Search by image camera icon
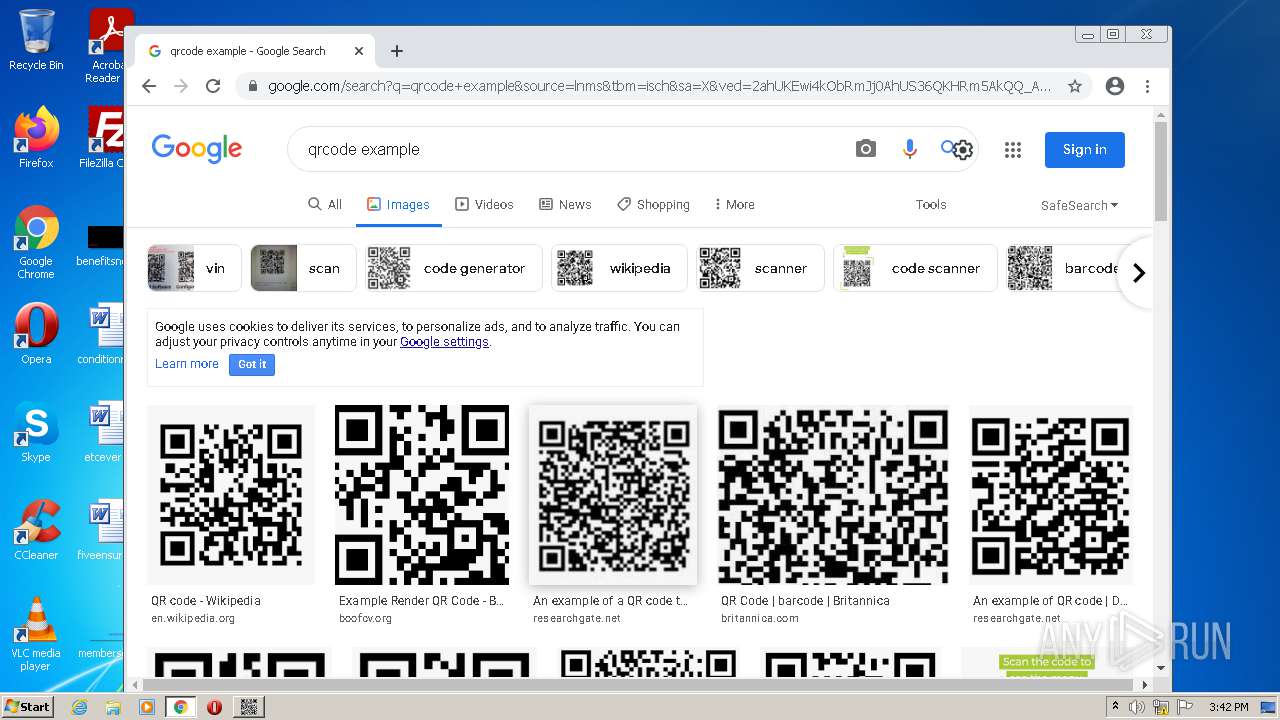The image size is (1280, 720). (x=866, y=149)
